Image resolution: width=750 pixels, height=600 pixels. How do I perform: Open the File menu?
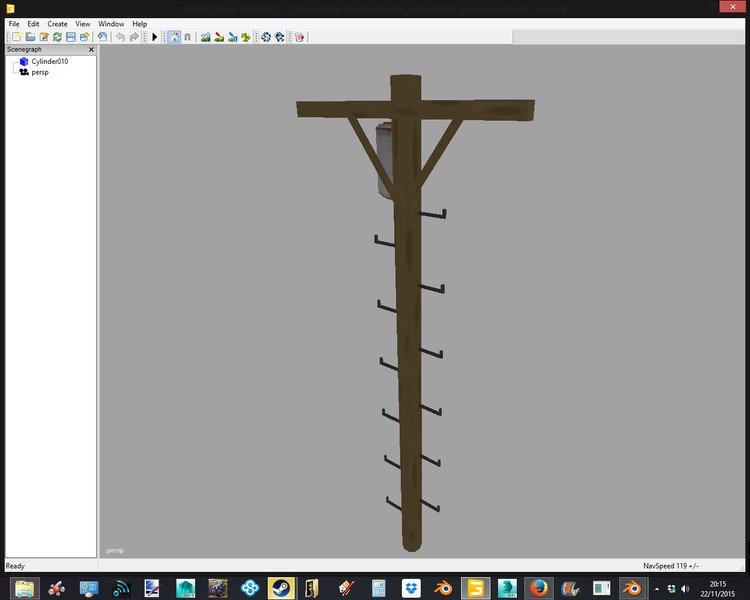point(14,23)
